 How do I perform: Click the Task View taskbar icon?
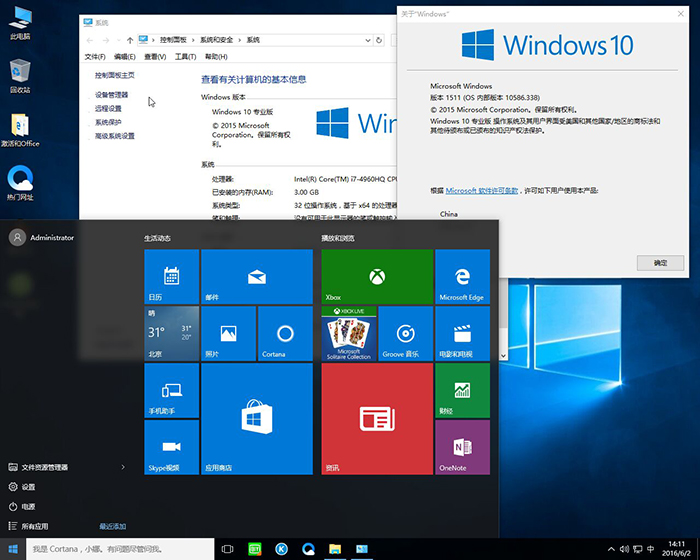(x=227, y=549)
